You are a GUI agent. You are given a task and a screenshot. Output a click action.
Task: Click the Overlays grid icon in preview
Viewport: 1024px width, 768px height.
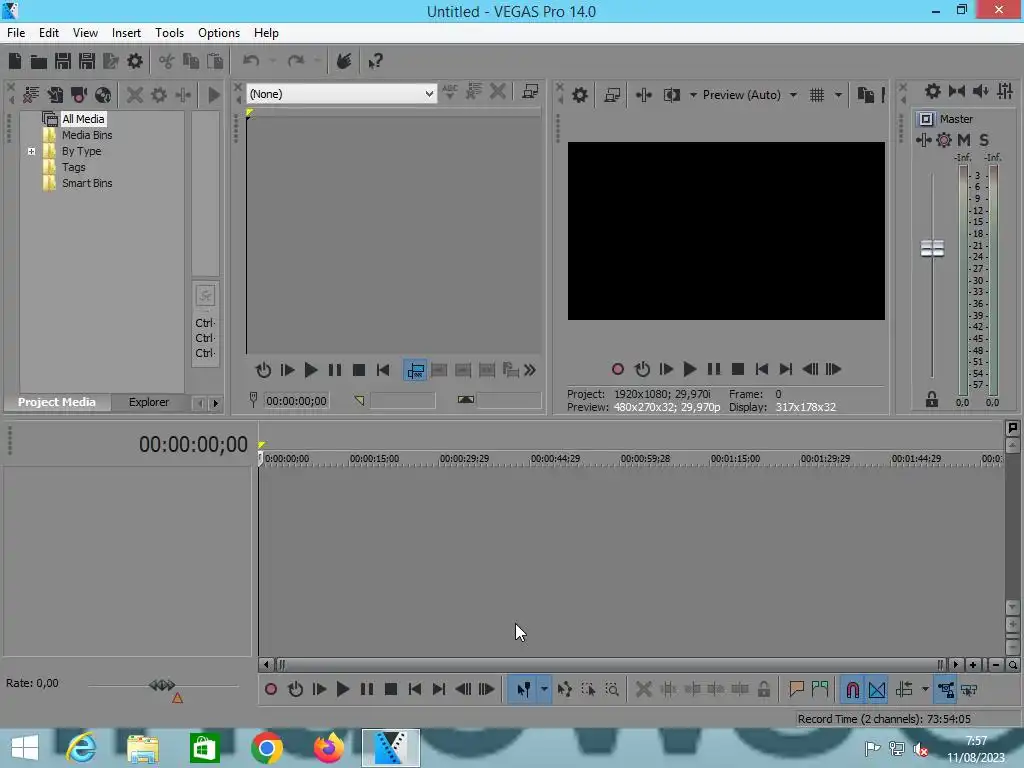(816, 95)
